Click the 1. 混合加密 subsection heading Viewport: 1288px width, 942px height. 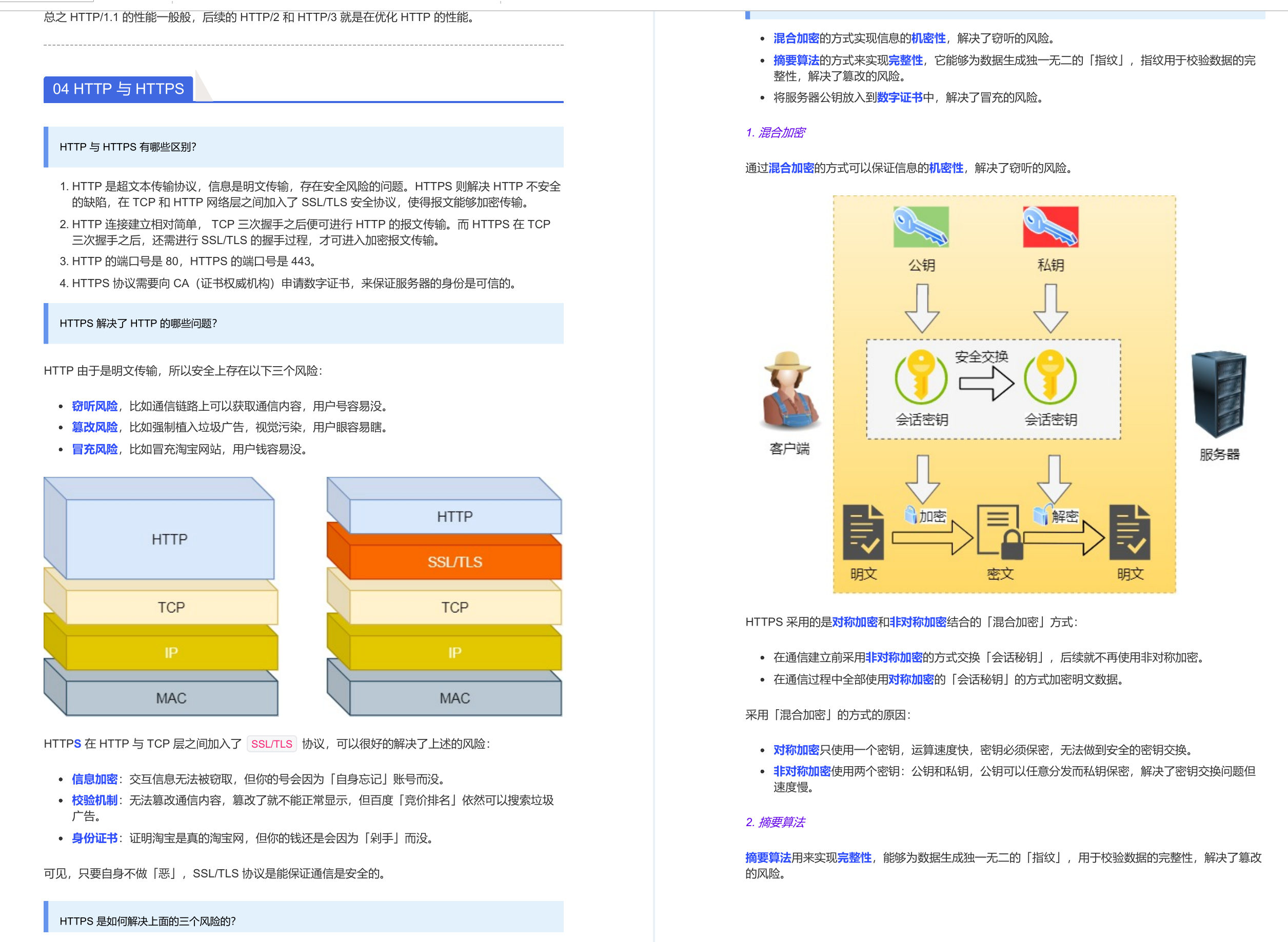click(775, 132)
